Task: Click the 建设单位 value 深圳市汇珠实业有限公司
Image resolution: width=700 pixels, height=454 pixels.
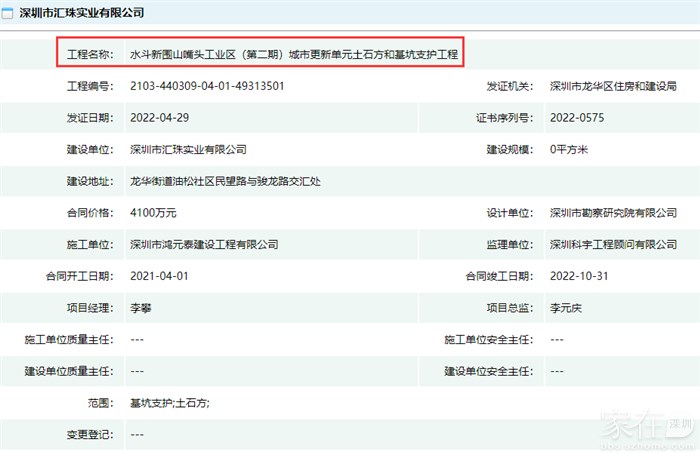Action: click(188, 150)
